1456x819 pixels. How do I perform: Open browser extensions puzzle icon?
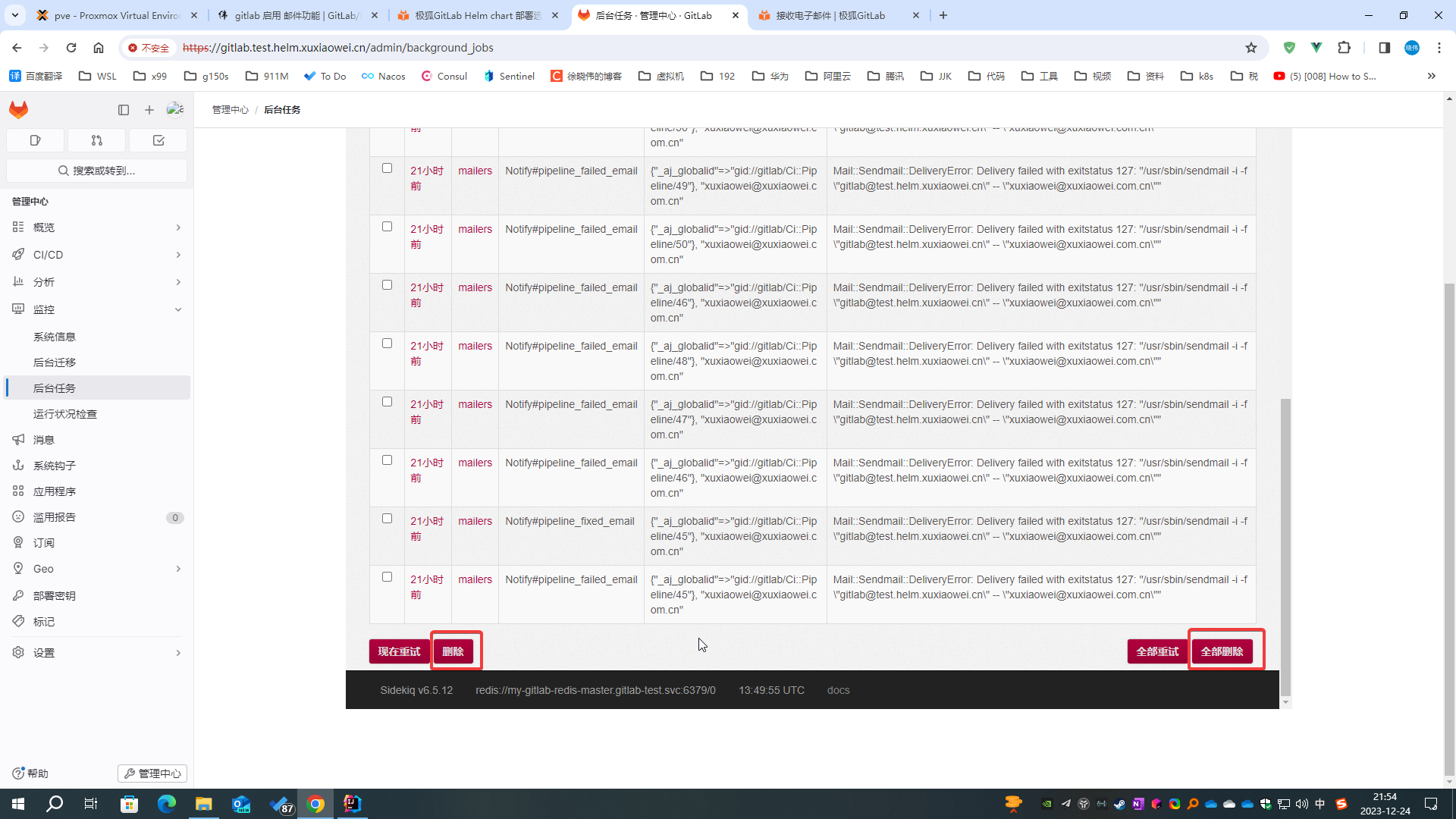tap(1345, 48)
